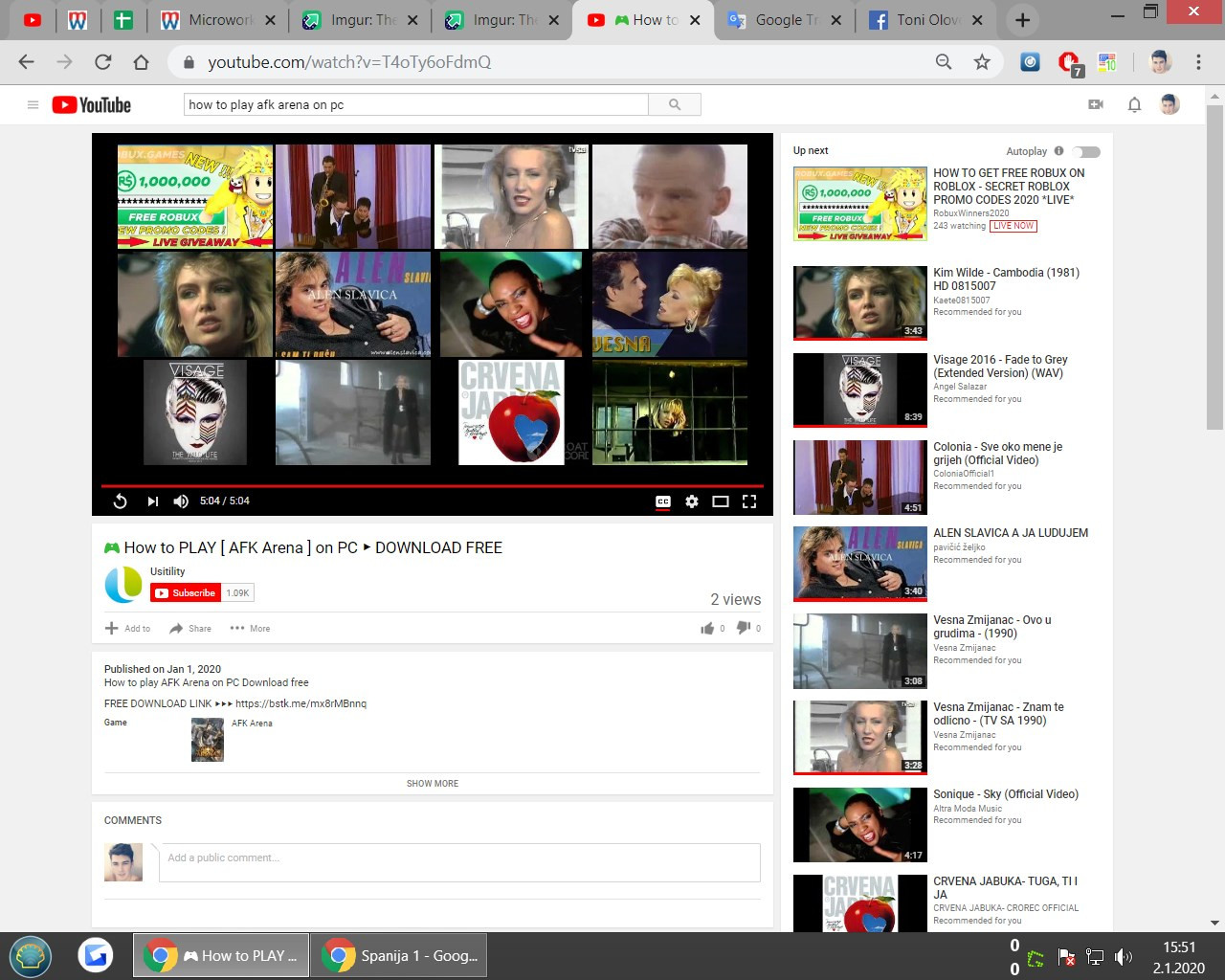This screenshot has width=1225, height=980.
Task: Open Colonia - Sve oko mene je grijeh
Action: [997, 453]
